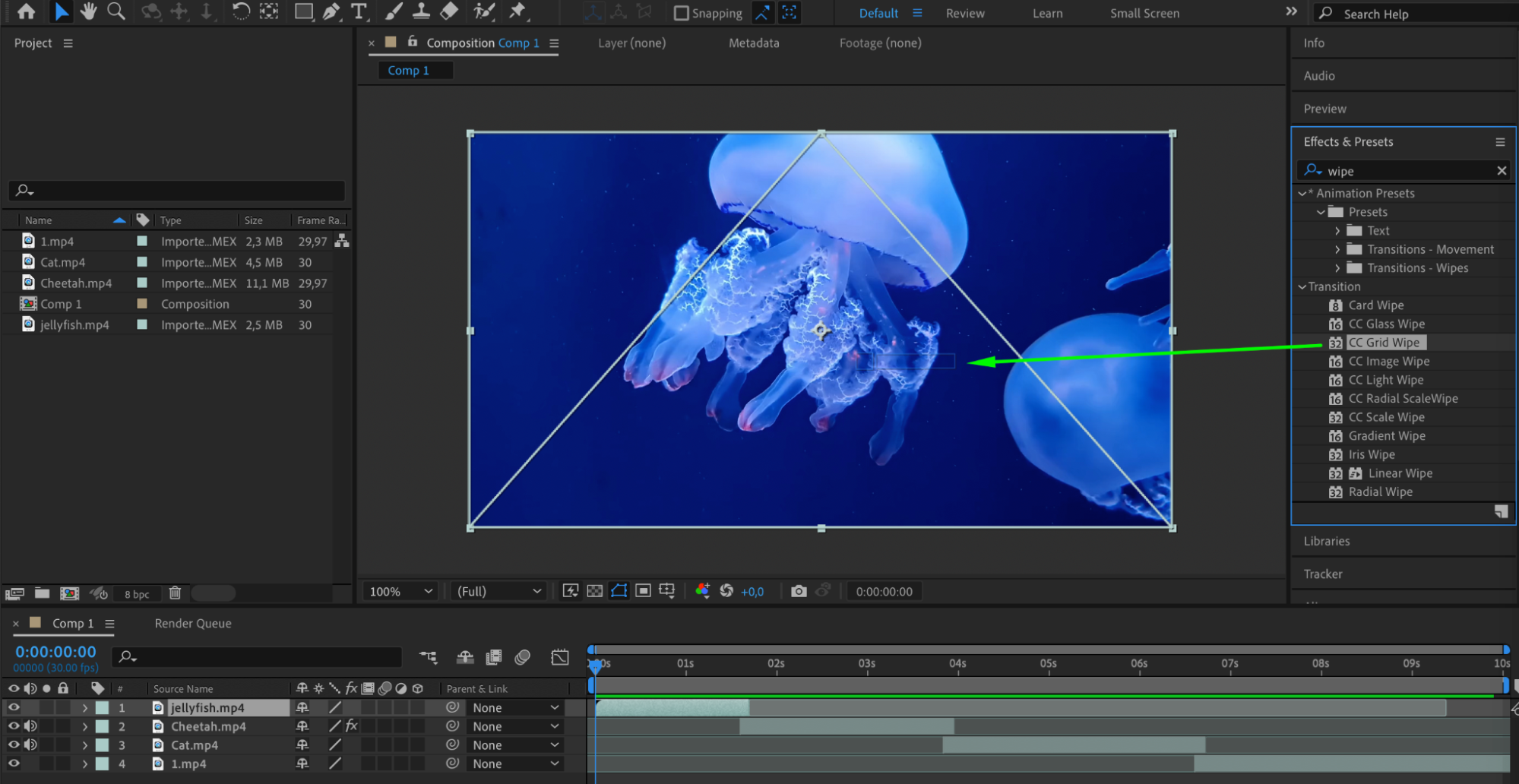Select the Puppet Pin tool

click(517, 11)
